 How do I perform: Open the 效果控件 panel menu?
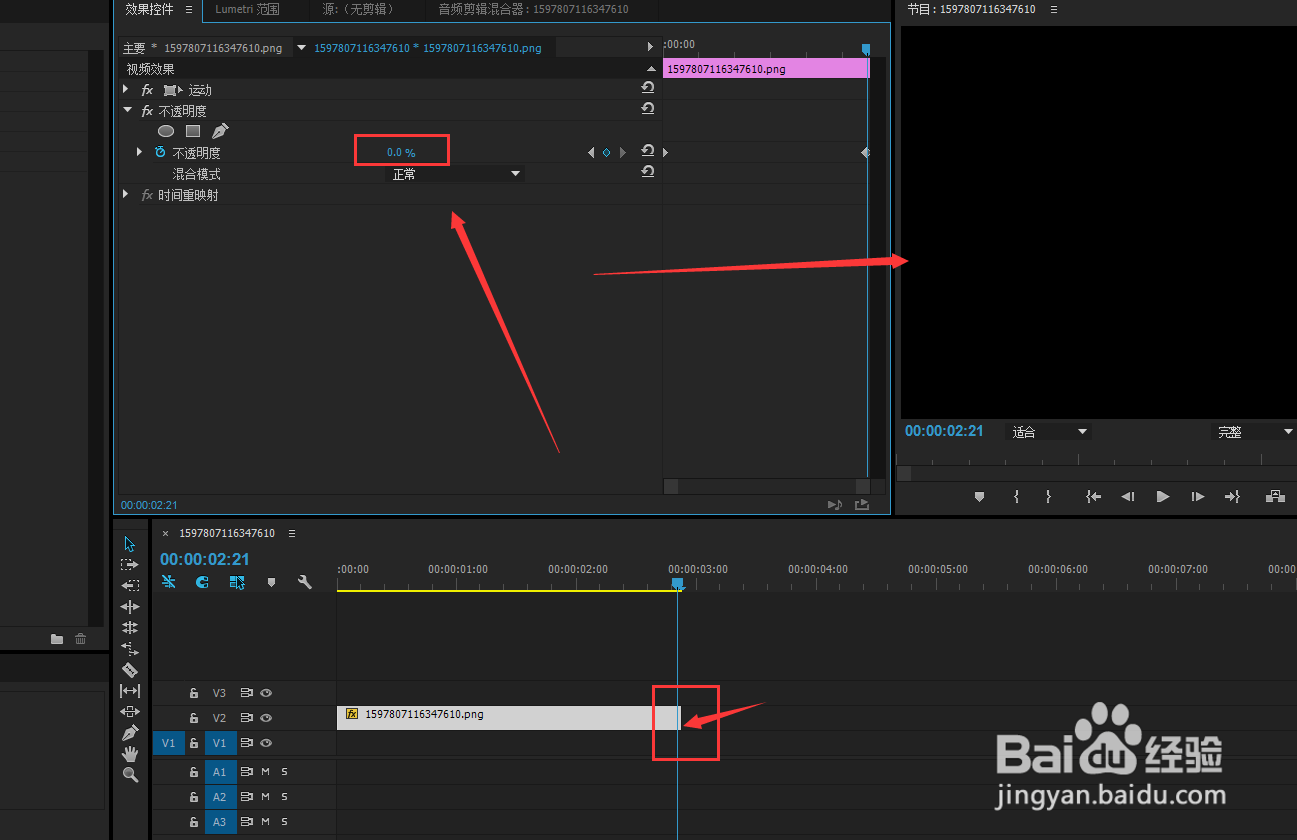tap(188, 9)
